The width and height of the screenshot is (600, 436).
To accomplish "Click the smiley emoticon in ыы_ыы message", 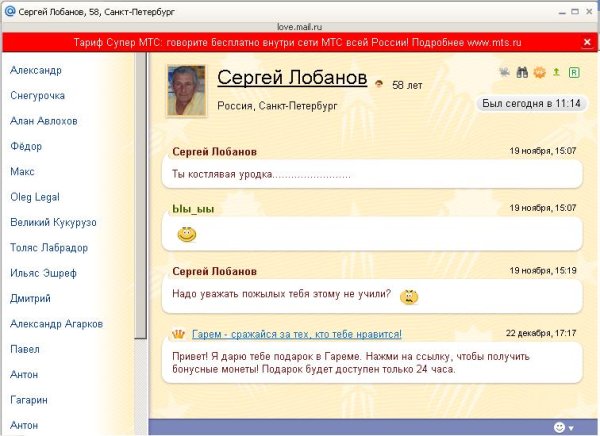I will (x=186, y=234).
